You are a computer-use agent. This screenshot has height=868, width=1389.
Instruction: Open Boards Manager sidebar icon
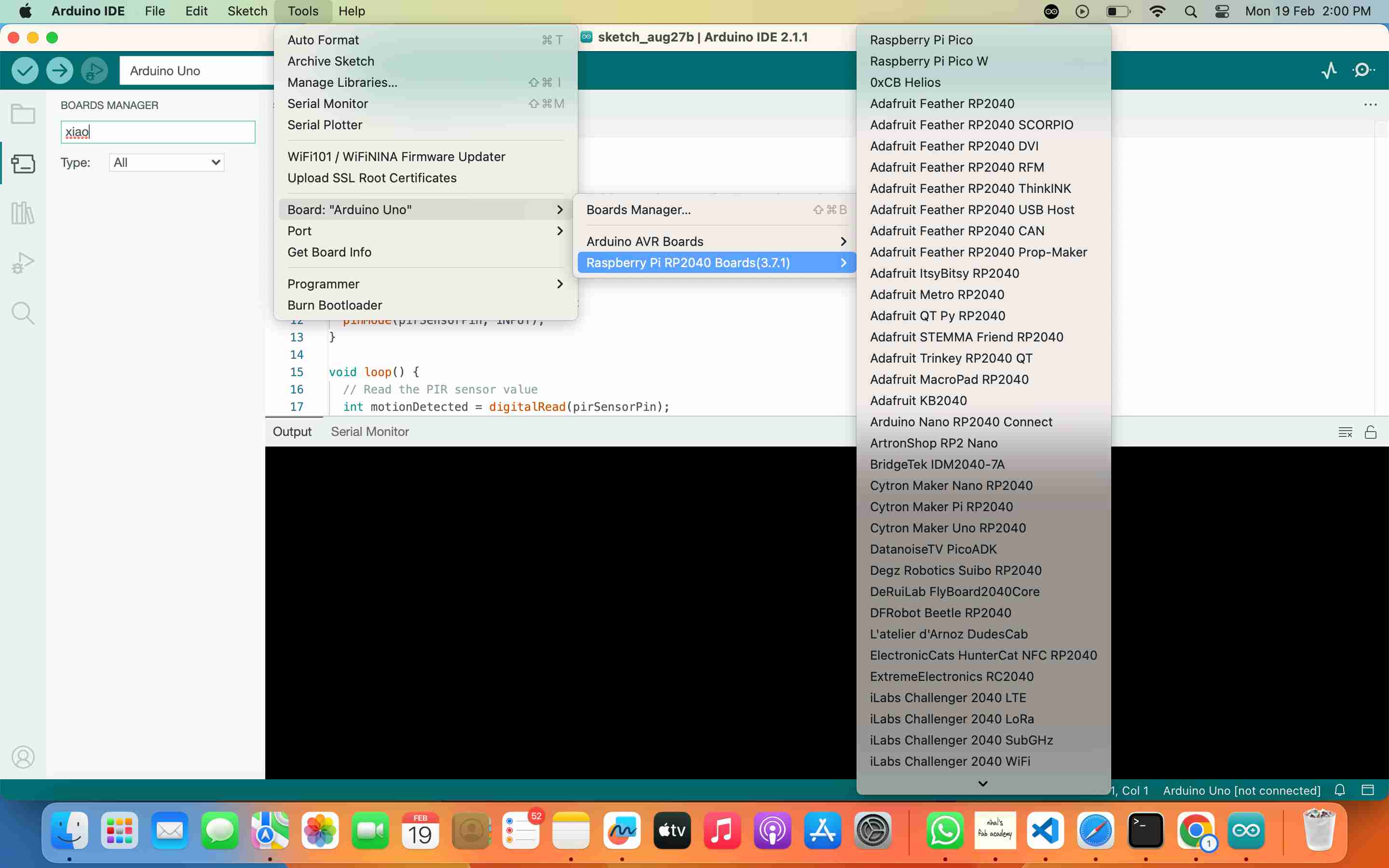coord(23,163)
